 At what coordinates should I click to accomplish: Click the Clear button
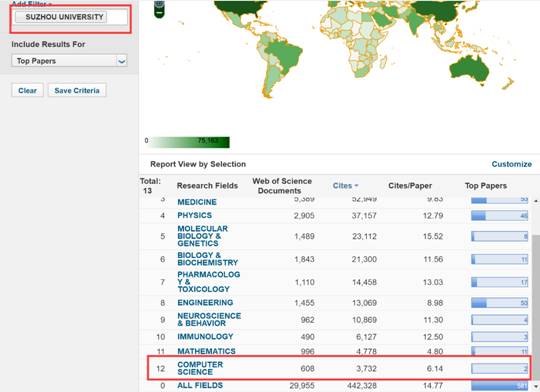click(x=27, y=91)
